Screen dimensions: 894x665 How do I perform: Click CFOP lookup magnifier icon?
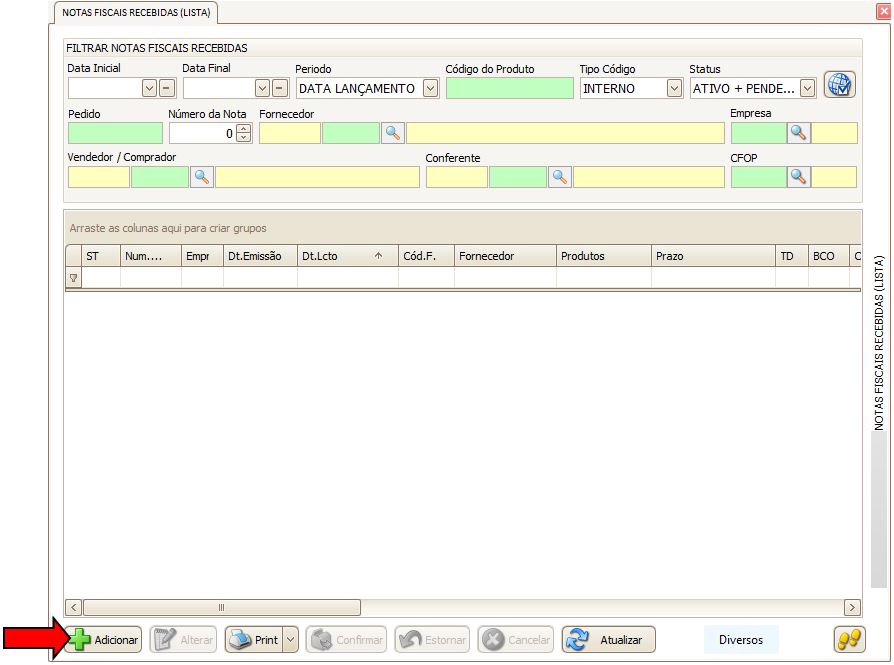coord(798,177)
